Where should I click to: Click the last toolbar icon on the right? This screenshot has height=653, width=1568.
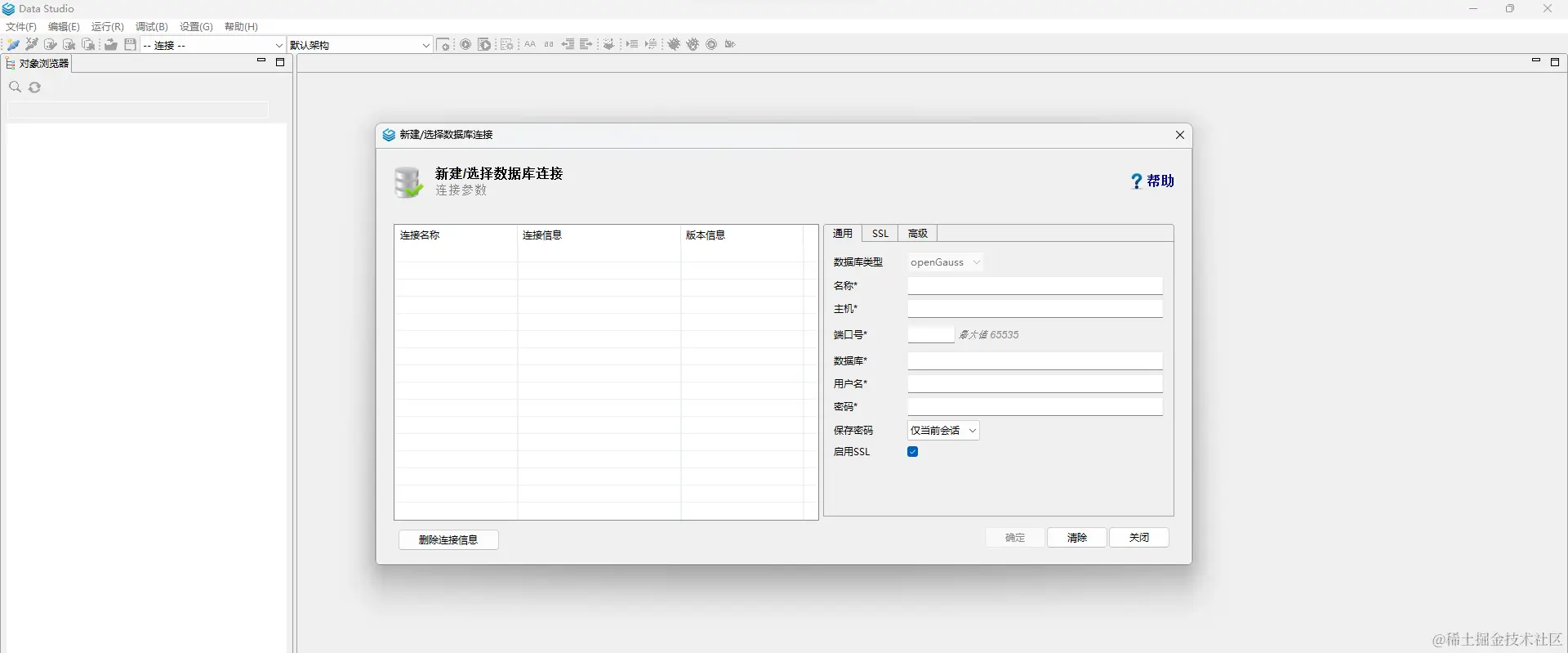coord(730,45)
